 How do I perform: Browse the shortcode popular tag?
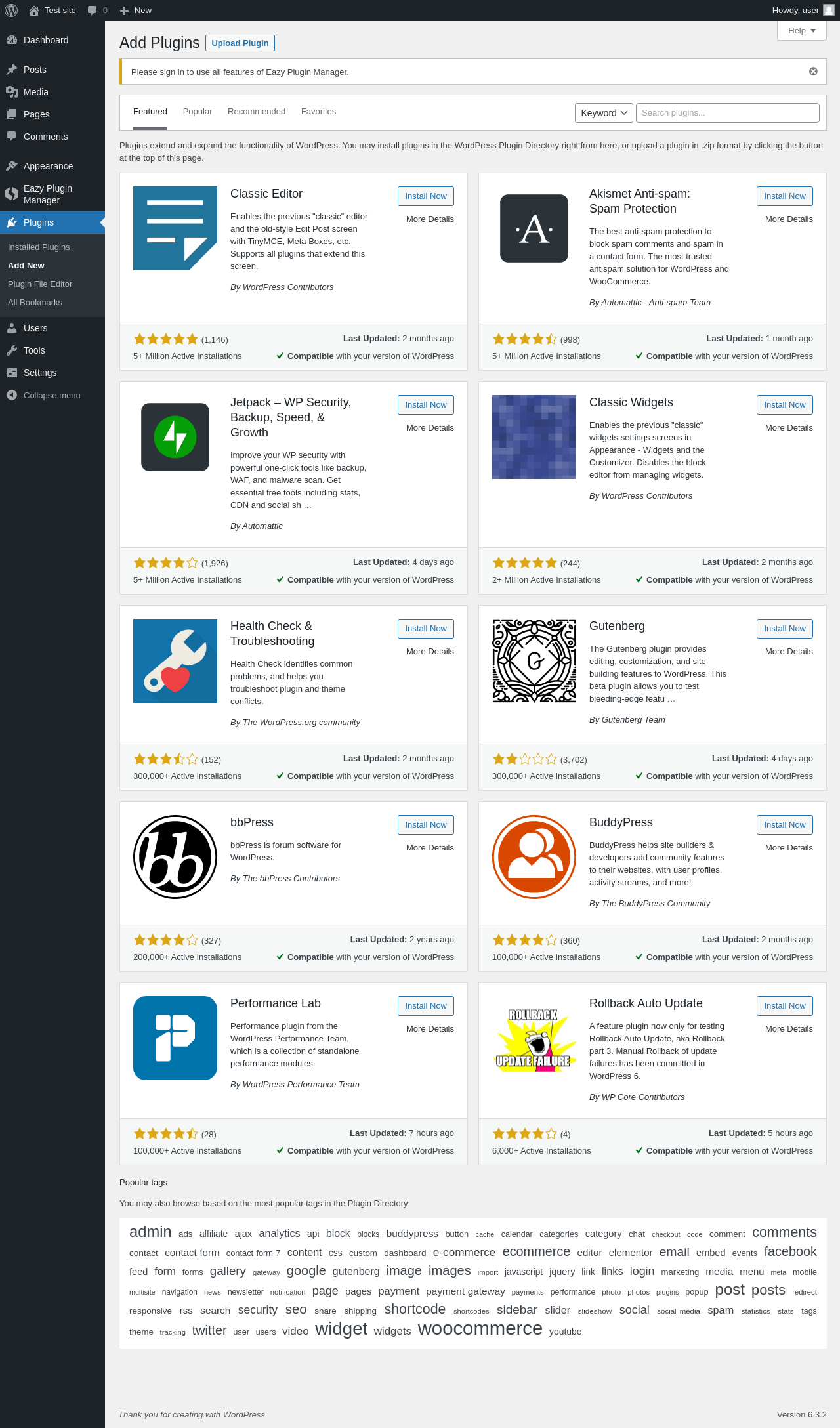[x=415, y=1309]
